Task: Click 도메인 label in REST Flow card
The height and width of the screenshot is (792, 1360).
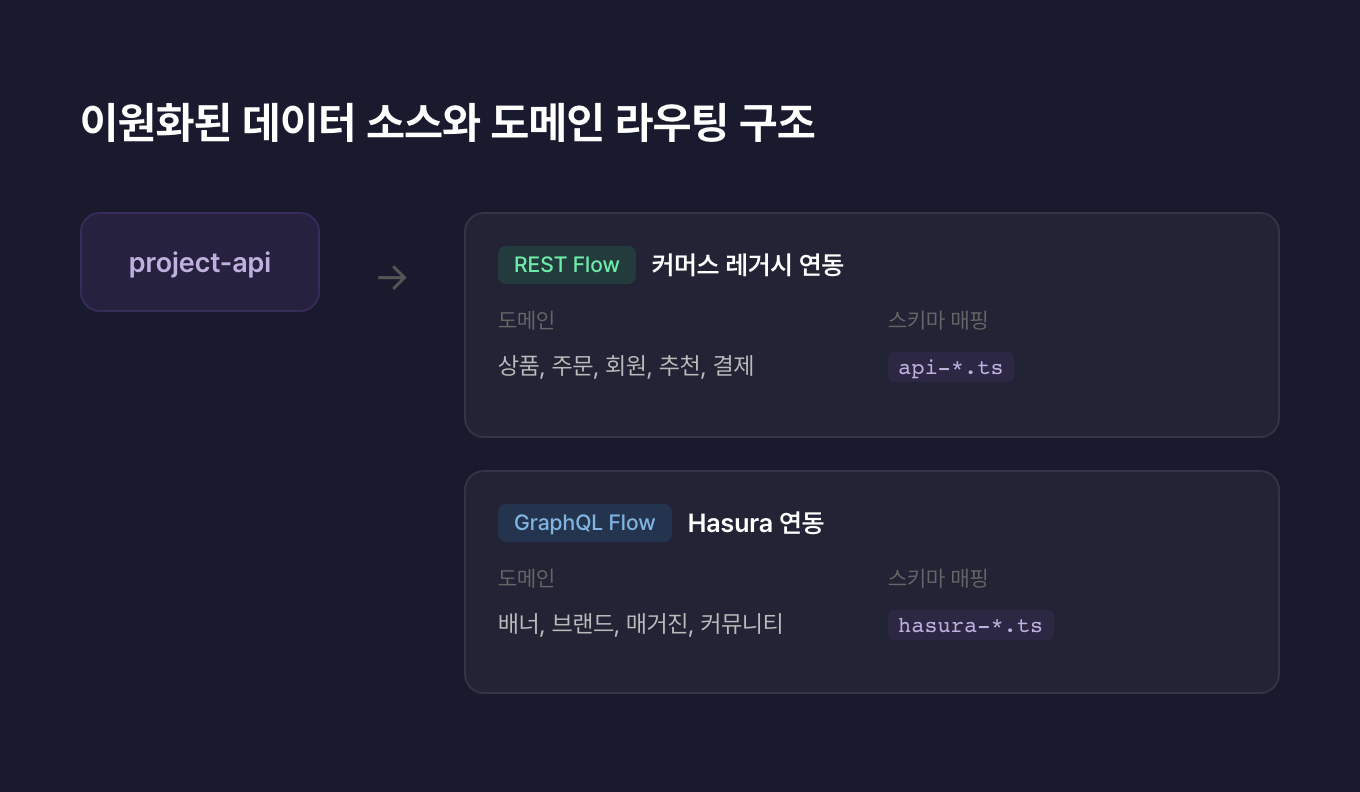Action: [x=526, y=320]
